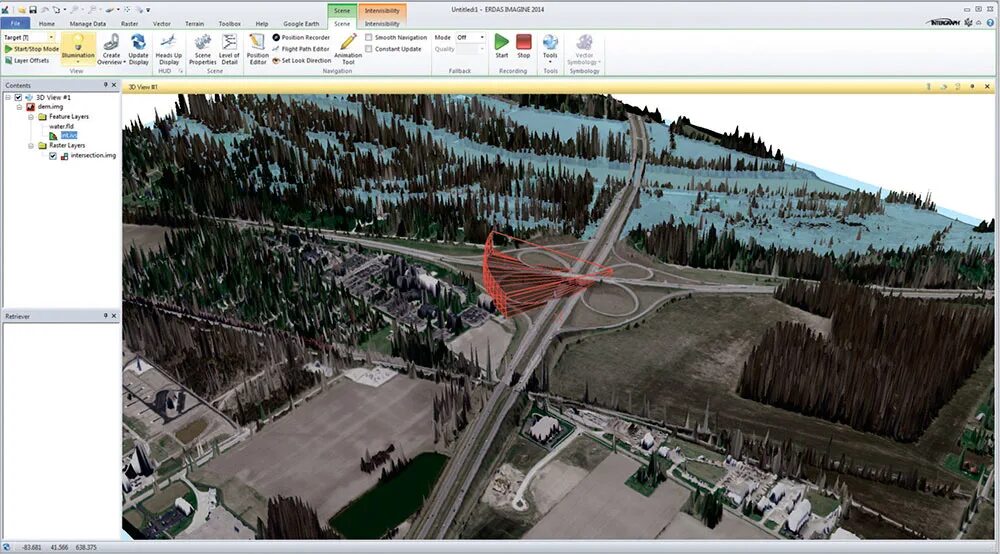Open the File menu
This screenshot has width=1000, height=554.
15,24
